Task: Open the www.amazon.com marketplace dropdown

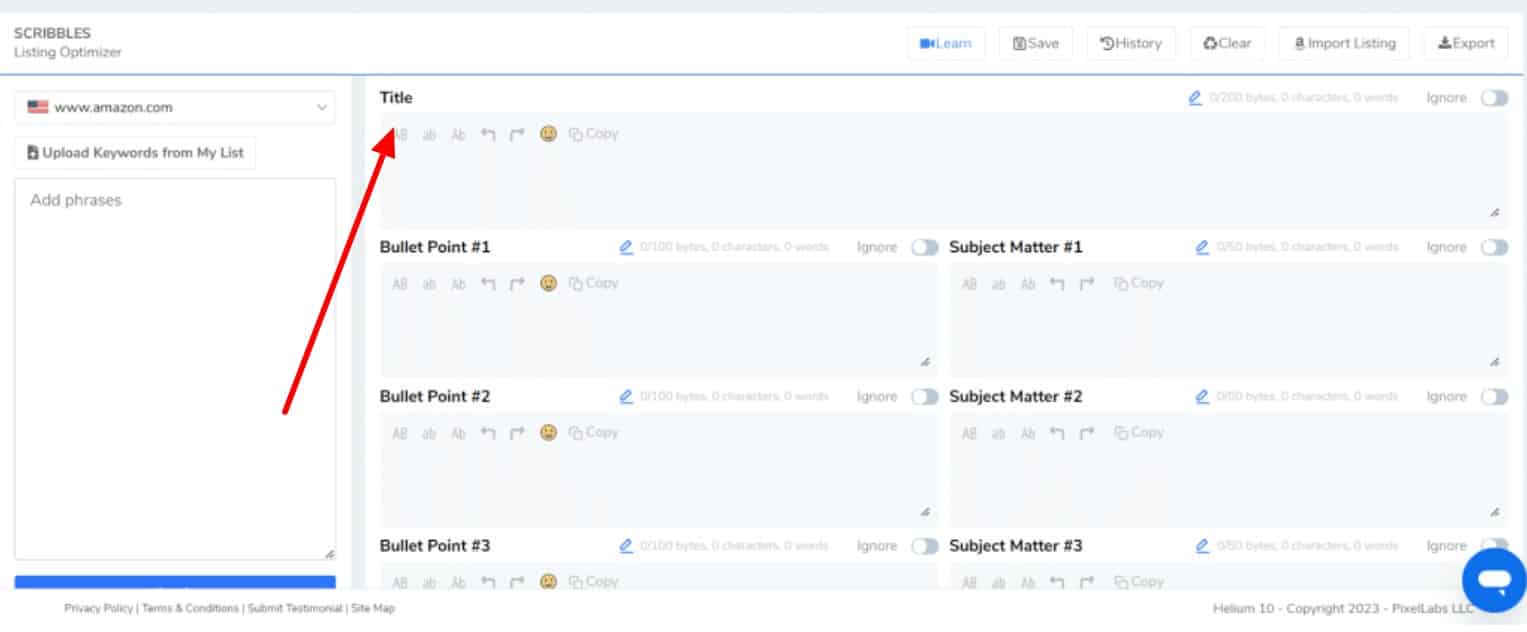Action: (x=175, y=107)
